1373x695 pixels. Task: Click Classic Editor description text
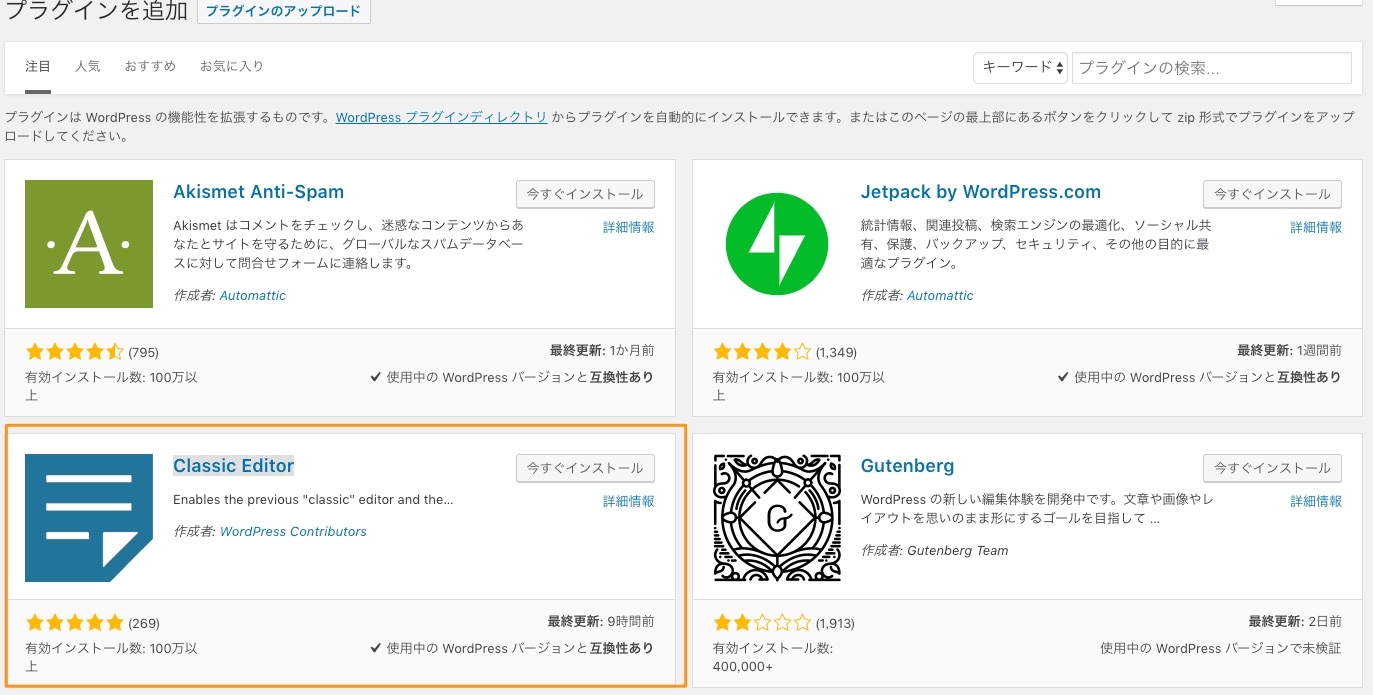click(x=313, y=500)
